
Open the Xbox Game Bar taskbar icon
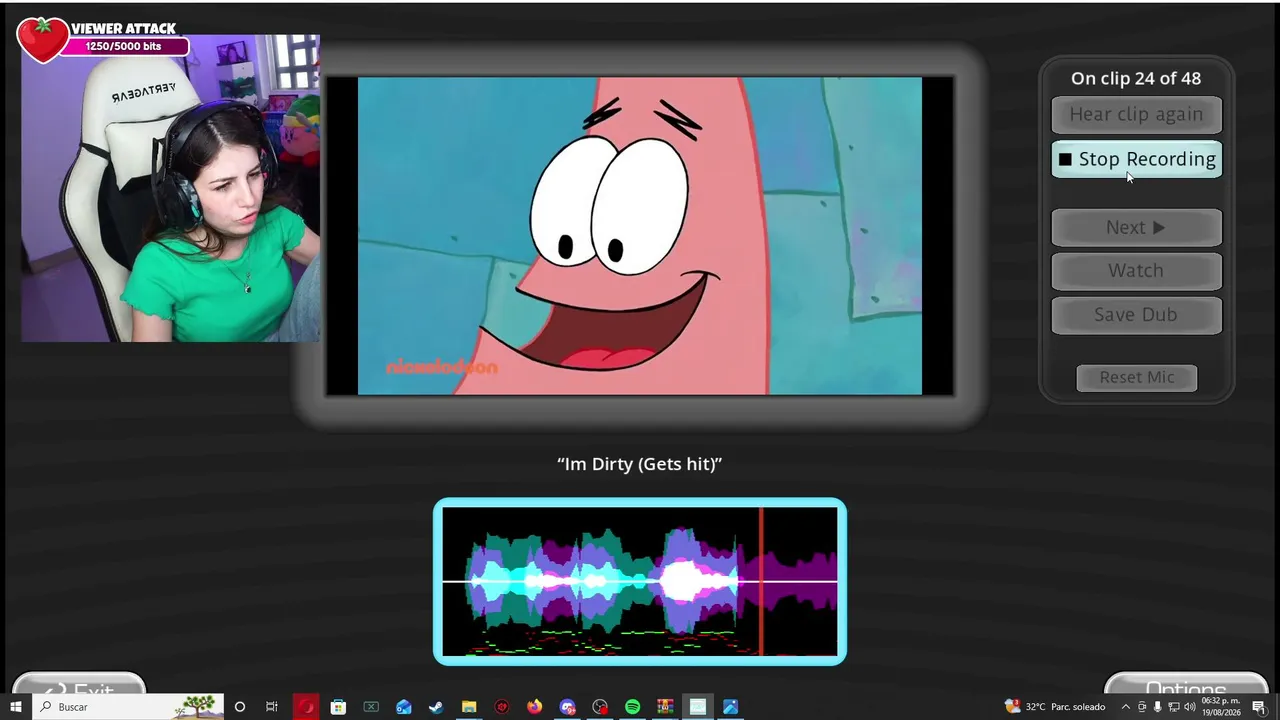(x=371, y=707)
